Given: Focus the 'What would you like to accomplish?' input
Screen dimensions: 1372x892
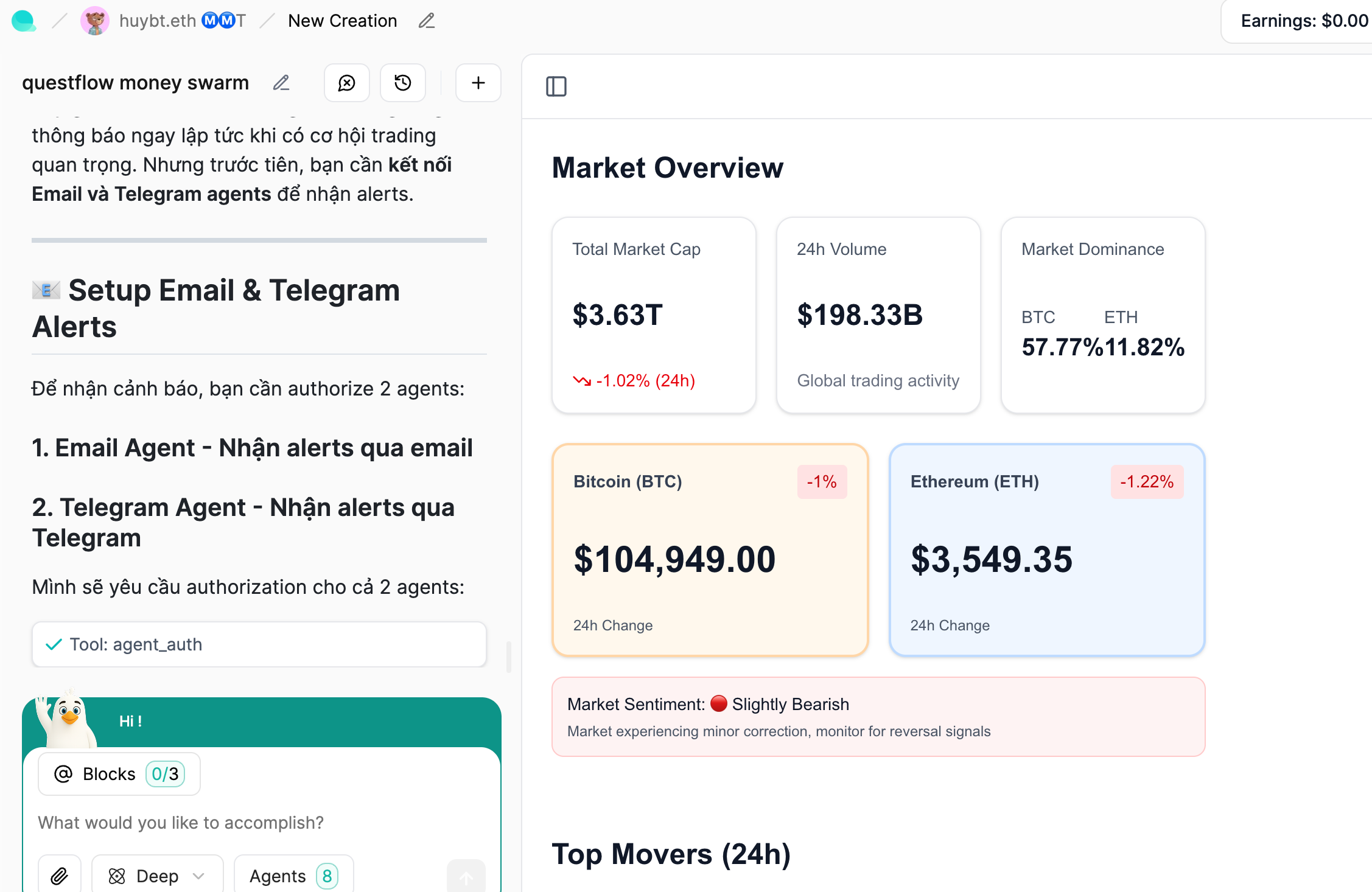Looking at the screenshot, I should (x=262, y=823).
